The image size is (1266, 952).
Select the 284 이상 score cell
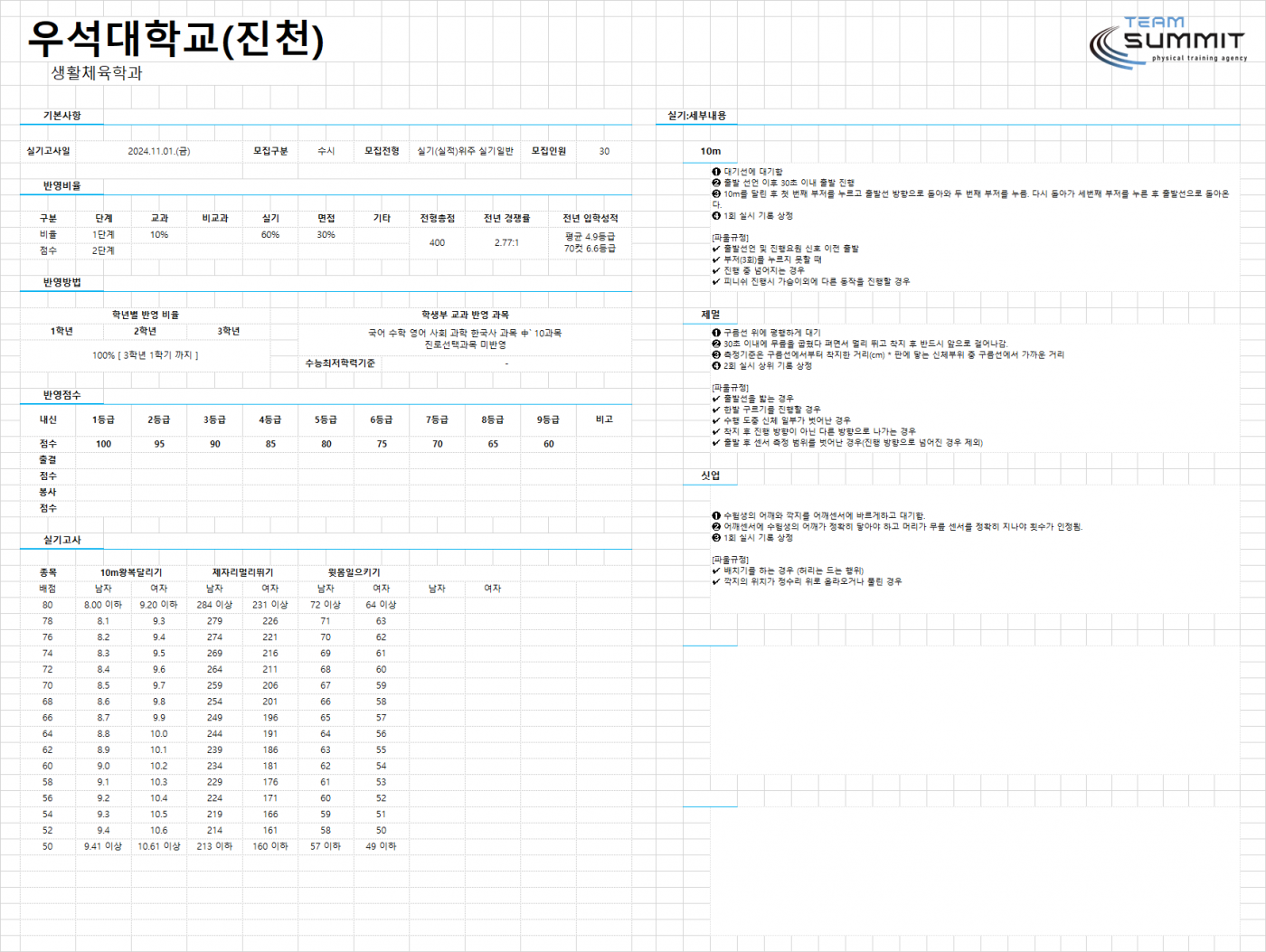pyautogui.click(x=214, y=605)
